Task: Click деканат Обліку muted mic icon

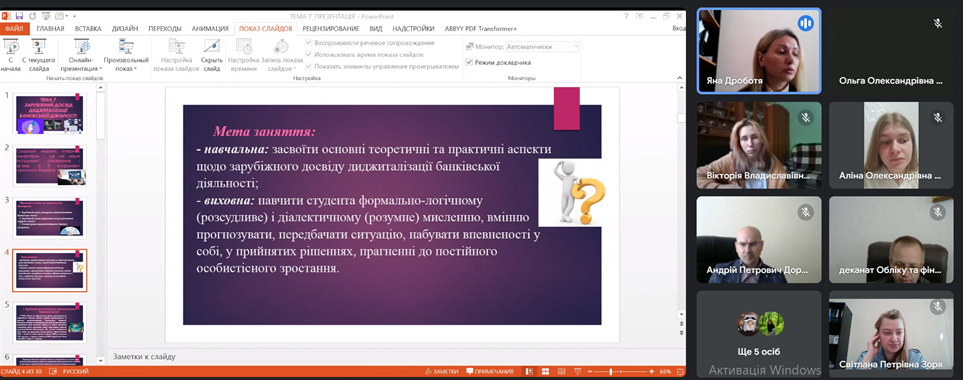Action: click(x=938, y=212)
